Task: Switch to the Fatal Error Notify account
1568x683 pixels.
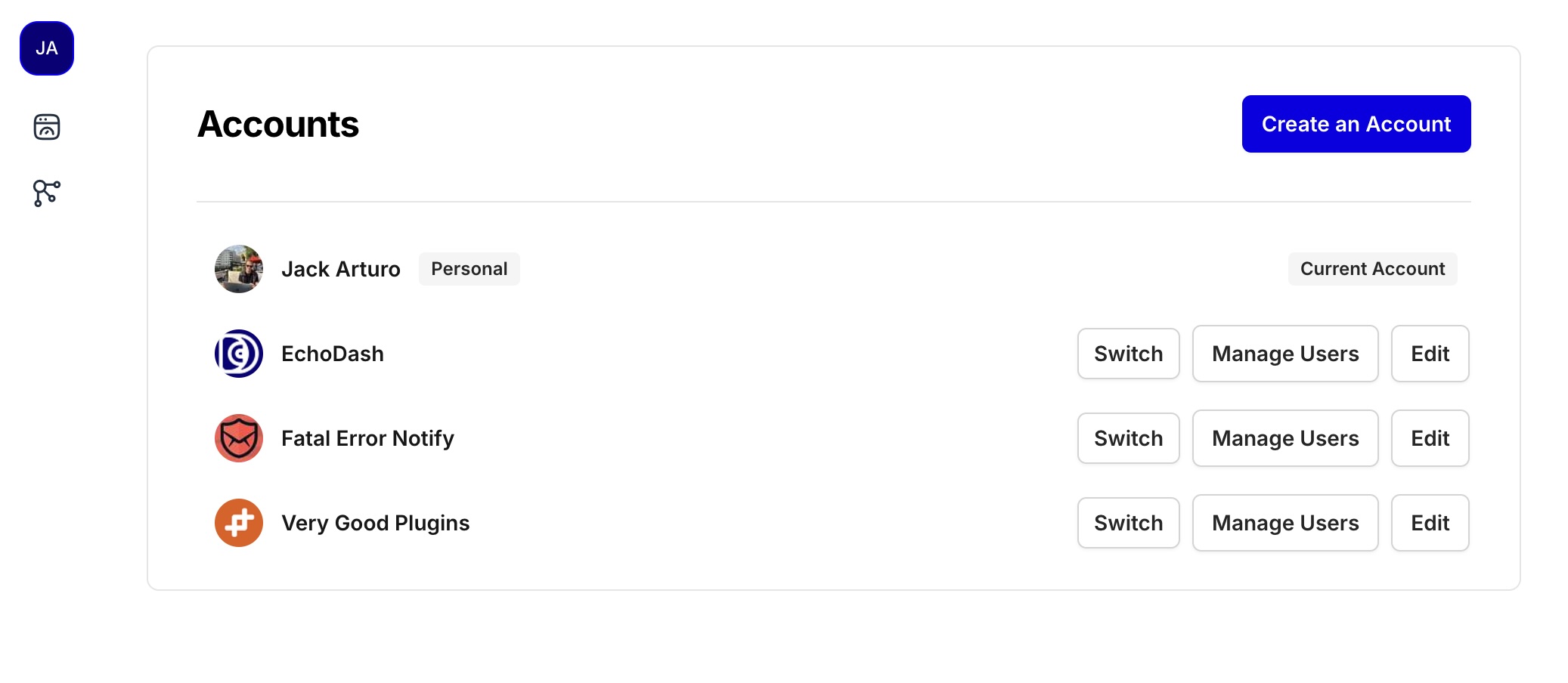Action: pyautogui.click(x=1129, y=438)
